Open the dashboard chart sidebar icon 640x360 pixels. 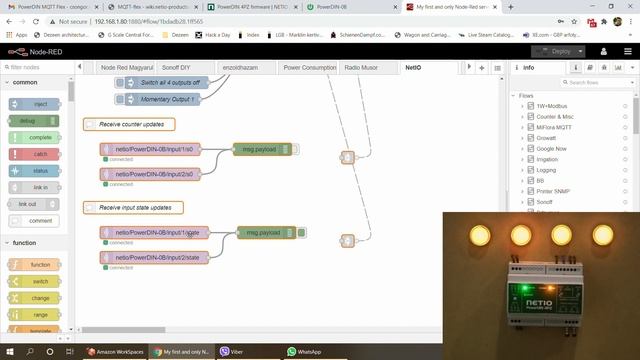pyautogui.click(x=618, y=68)
